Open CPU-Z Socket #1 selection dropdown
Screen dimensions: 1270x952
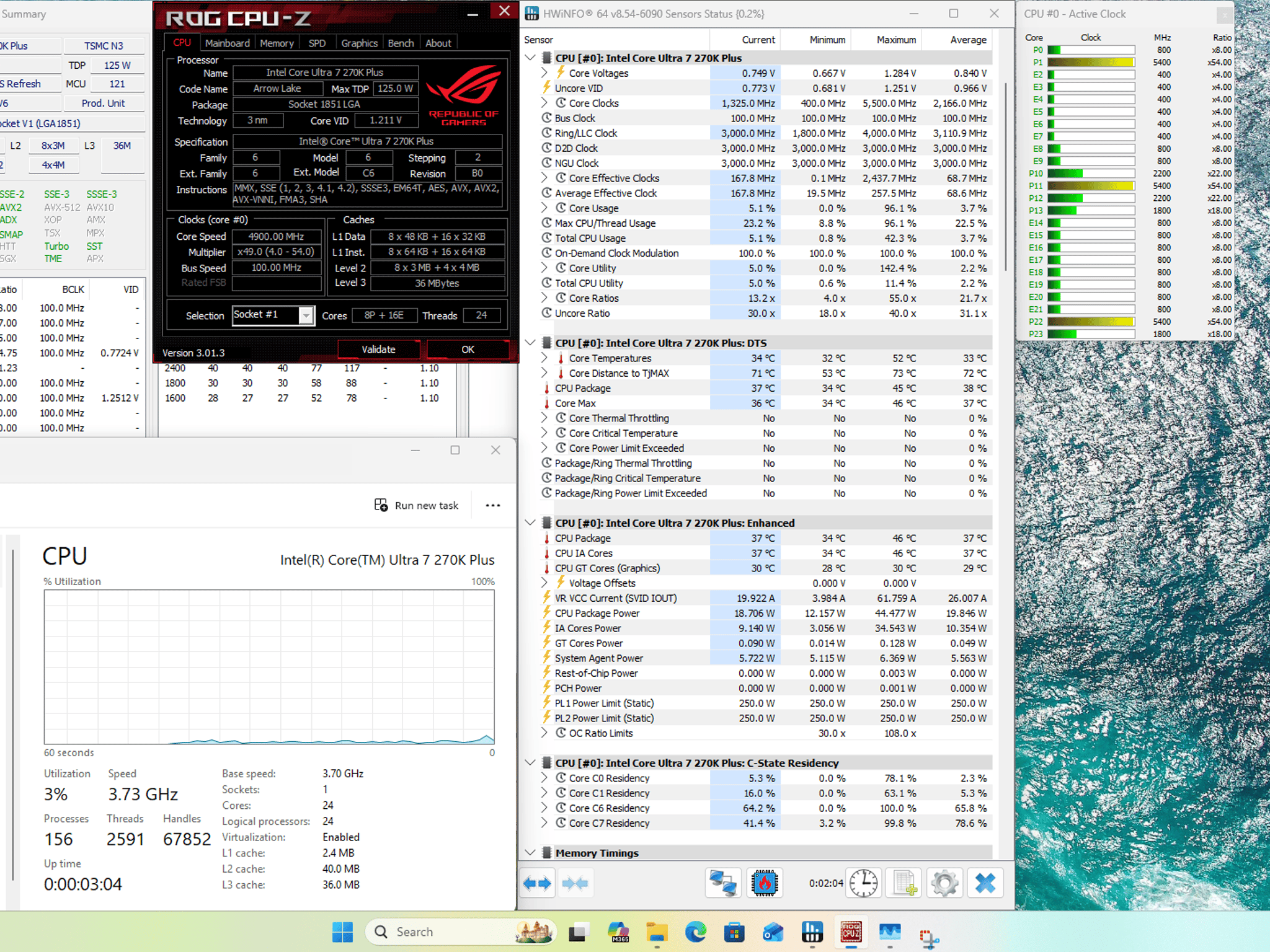coord(306,315)
